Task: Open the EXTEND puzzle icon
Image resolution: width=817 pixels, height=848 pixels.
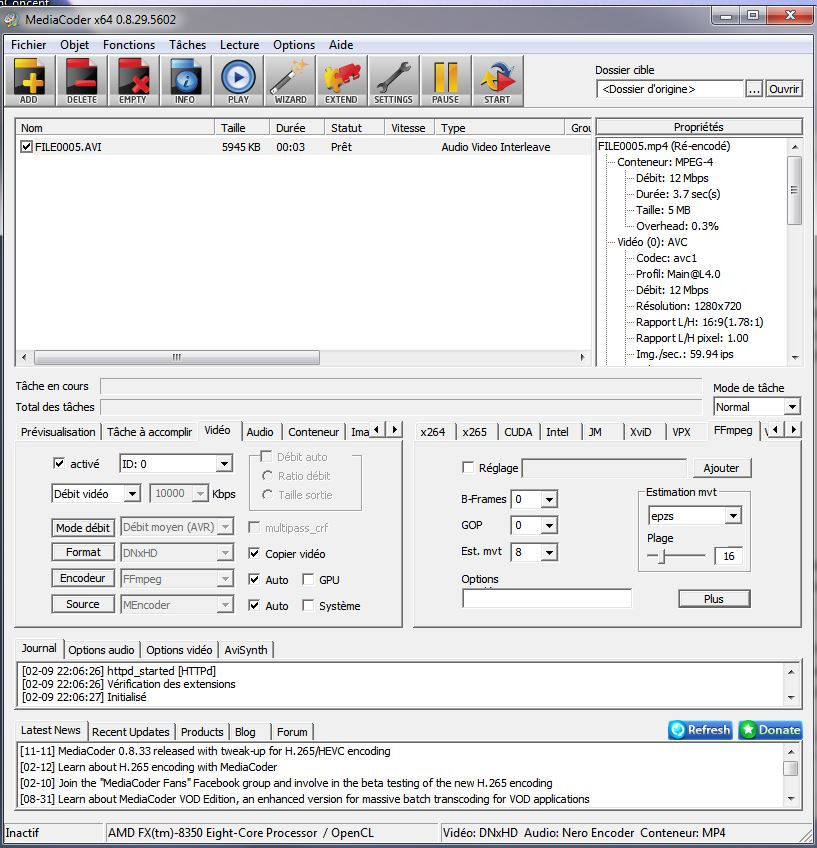Action: [x=341, y=80]
